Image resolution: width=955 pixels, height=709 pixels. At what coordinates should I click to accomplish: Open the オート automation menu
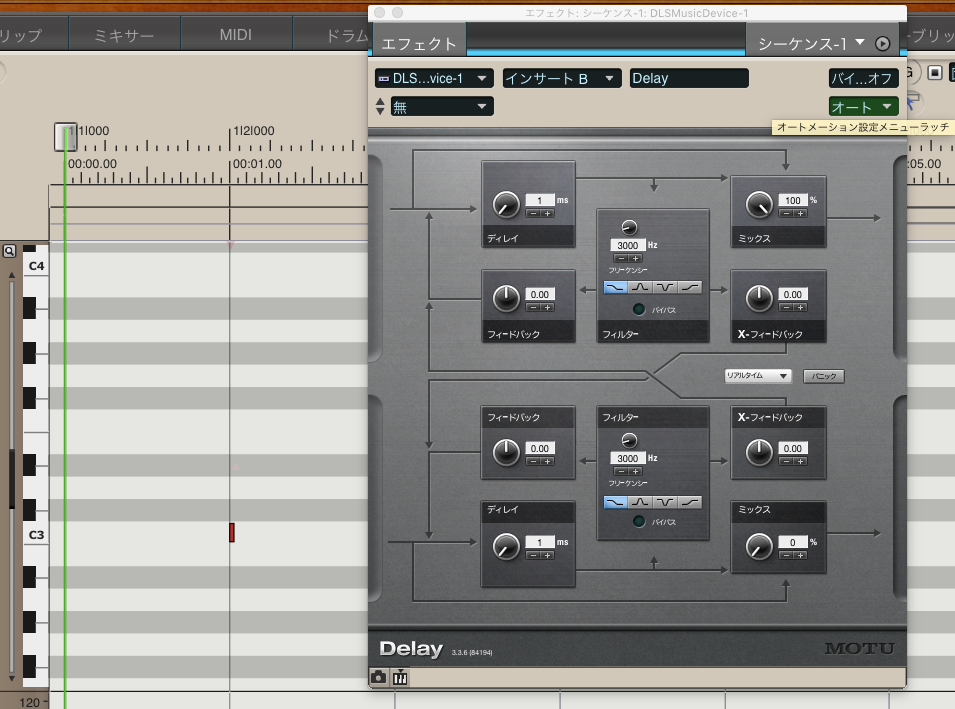[864, 107]
